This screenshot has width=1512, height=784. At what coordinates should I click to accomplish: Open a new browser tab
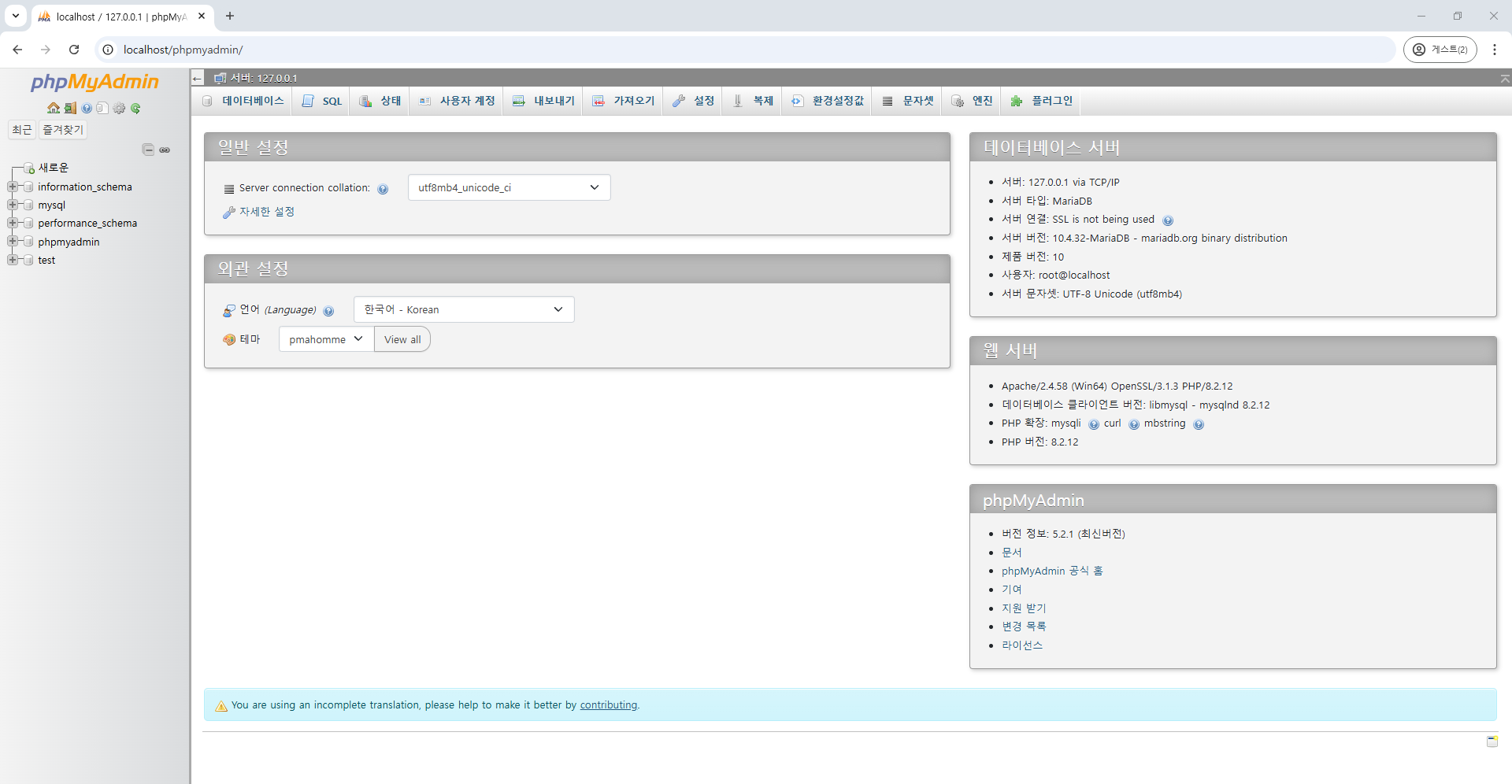point(230,16)
